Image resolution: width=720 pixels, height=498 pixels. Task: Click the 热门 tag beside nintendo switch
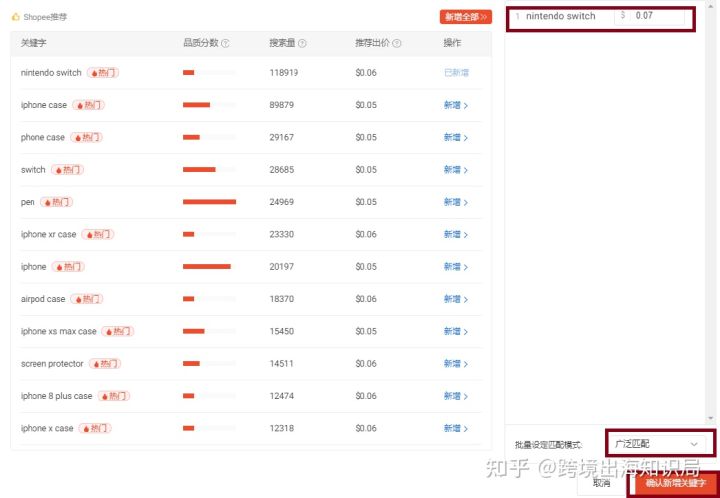click(x=103, y=73)
